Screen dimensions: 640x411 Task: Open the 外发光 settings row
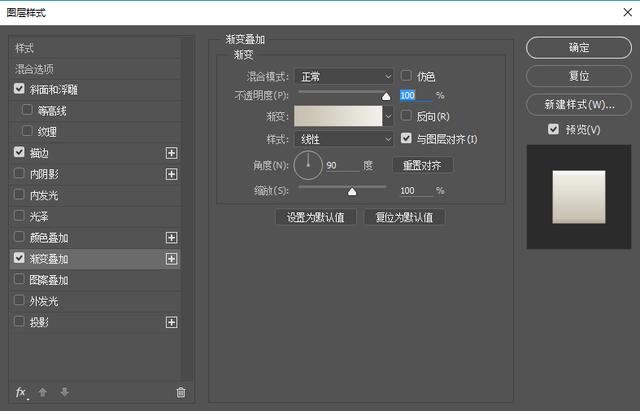click(95, 302)
